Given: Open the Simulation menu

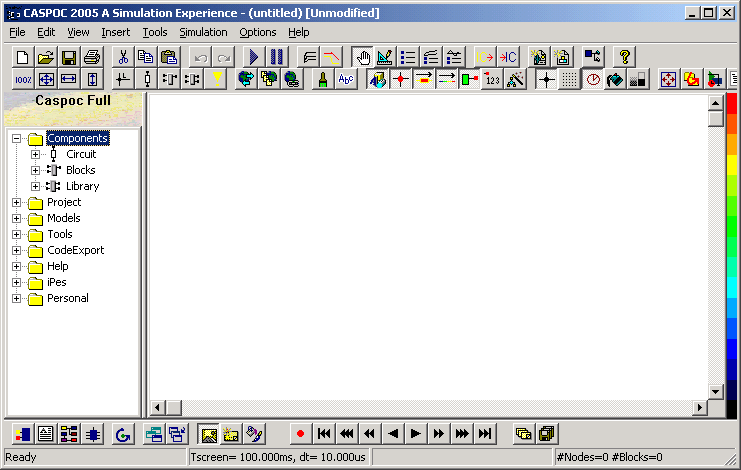Looking at the screenshot, I should point(203,32).
